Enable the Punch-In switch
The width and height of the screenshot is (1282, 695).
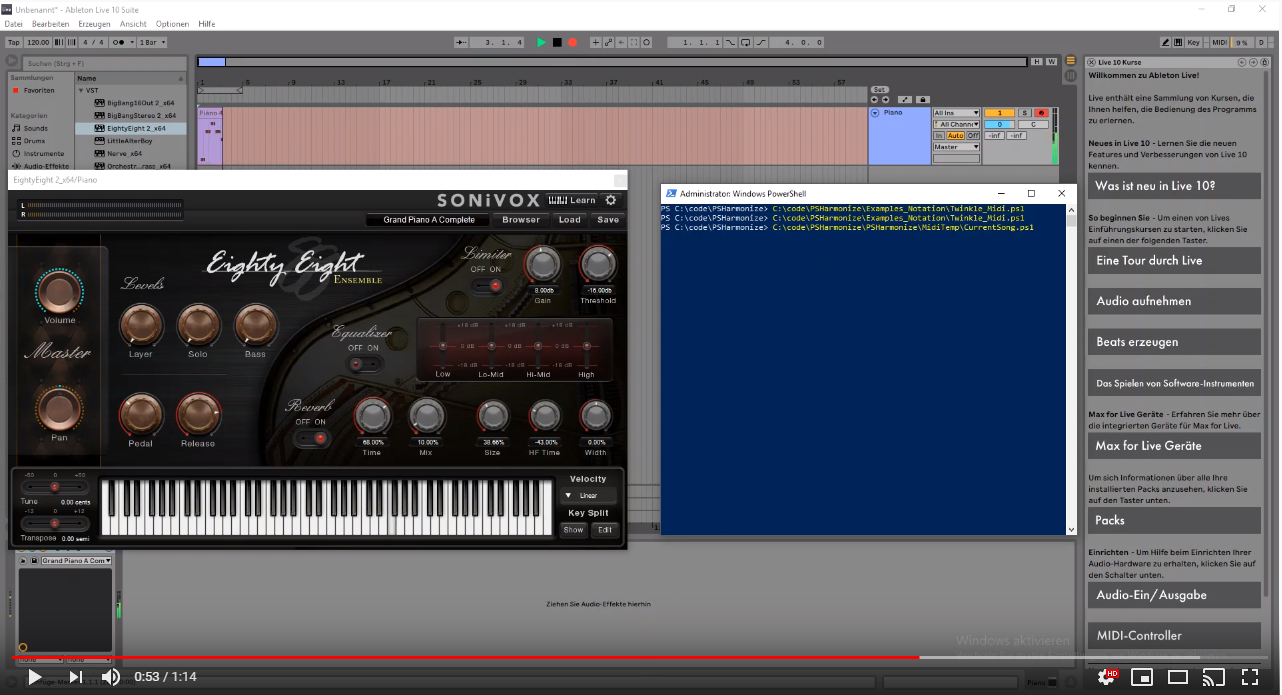(x=730, y=42)
